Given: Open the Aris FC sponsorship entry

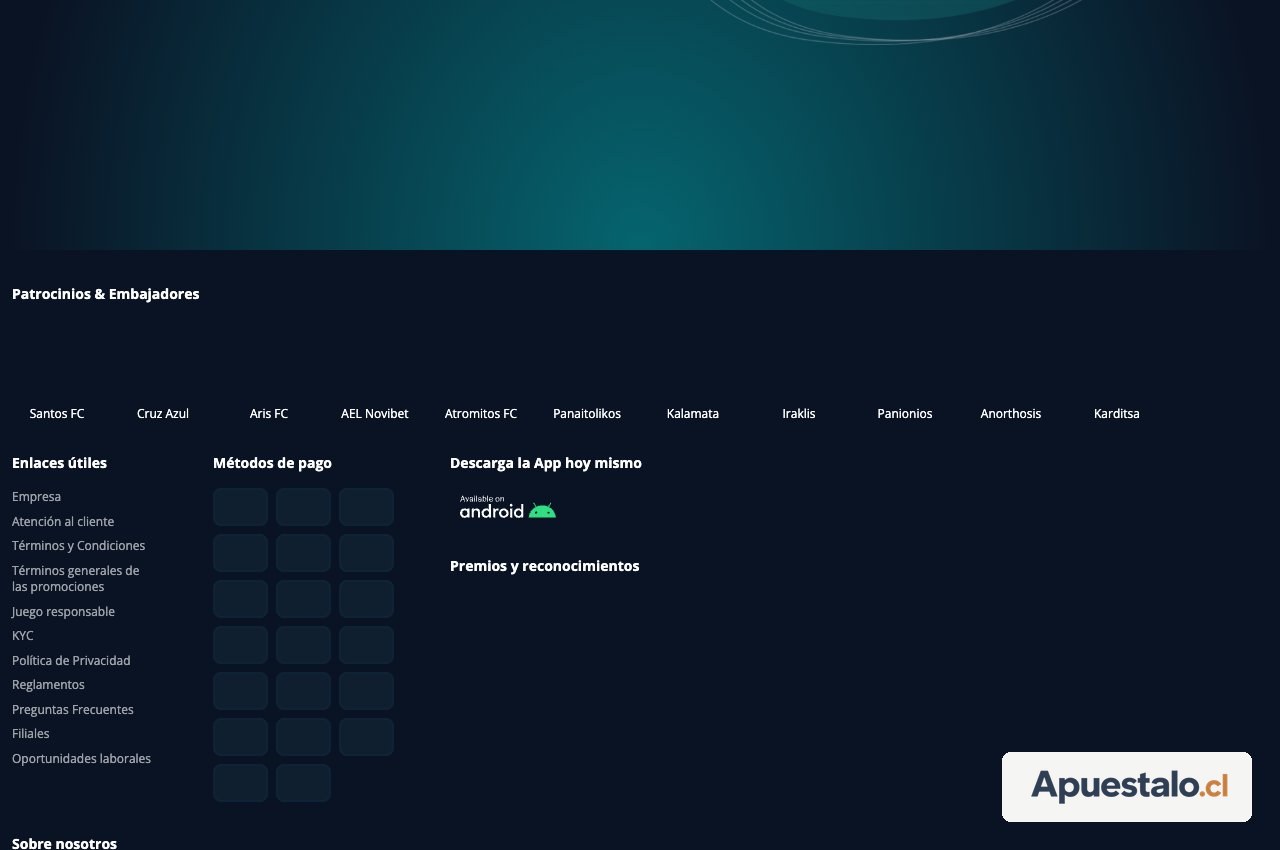Looking at the screenshot, I should [269, 414].
